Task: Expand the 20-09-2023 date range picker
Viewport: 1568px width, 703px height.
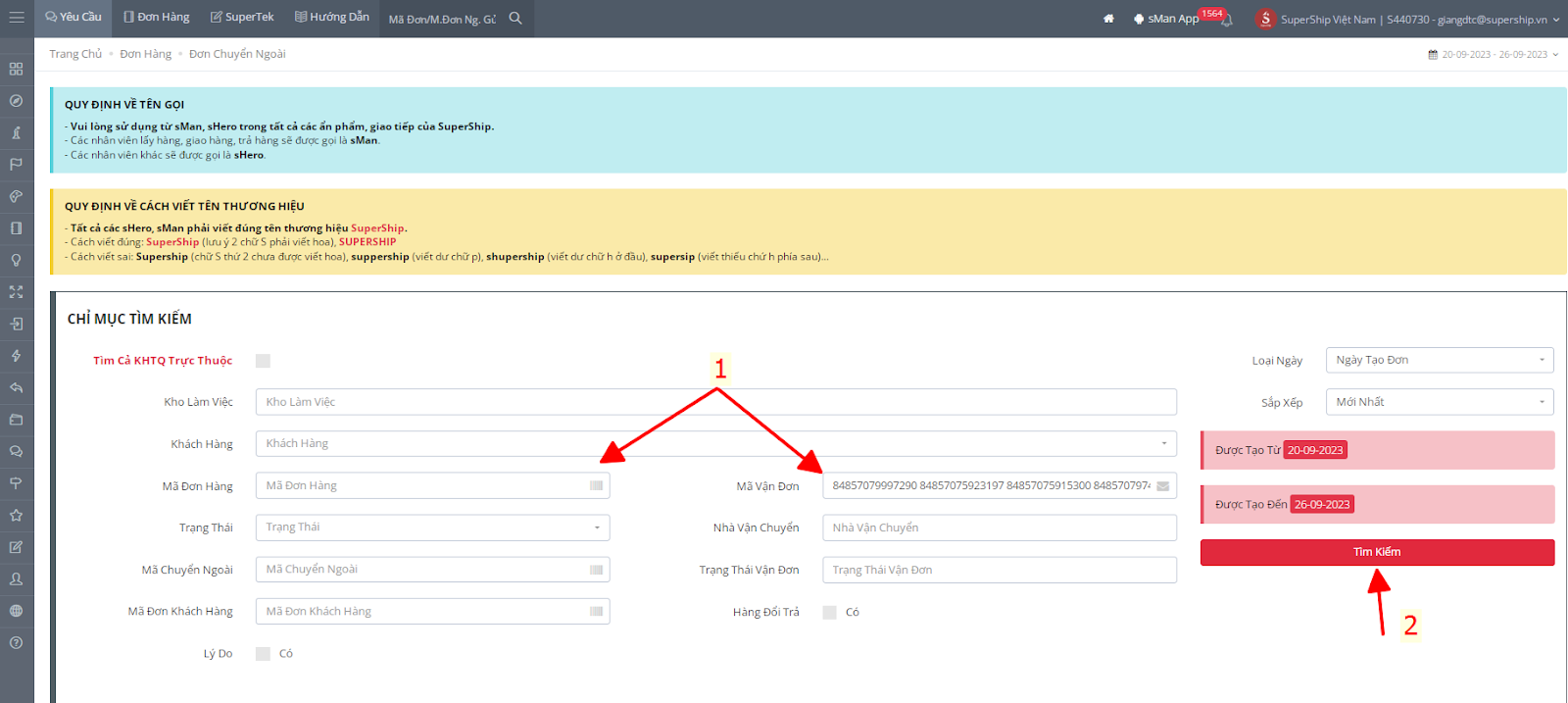Action: (x=1494, y=55)
